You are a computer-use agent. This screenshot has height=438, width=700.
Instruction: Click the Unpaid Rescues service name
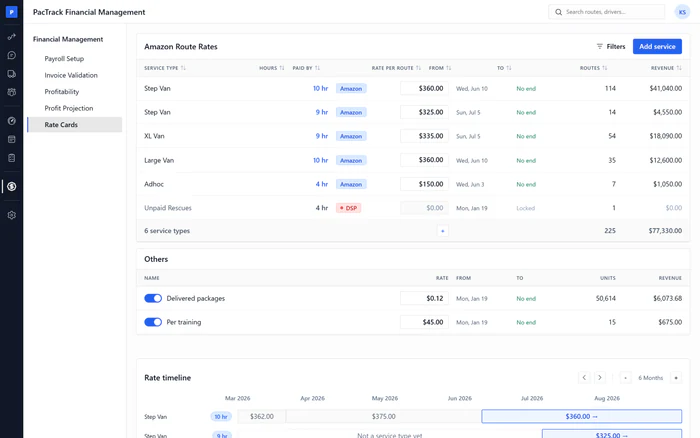click(x=168, y=208)
